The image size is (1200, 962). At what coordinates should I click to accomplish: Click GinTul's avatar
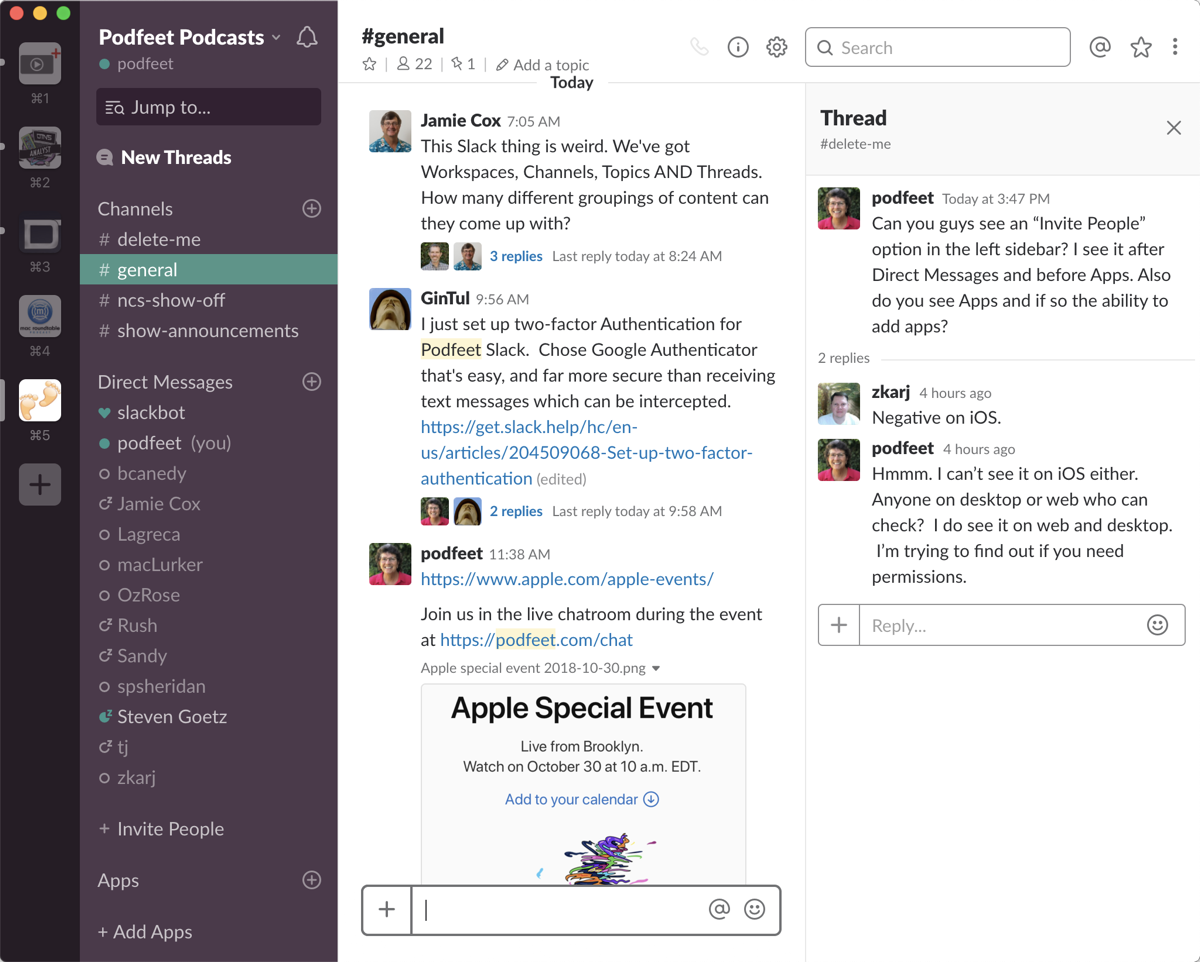tap(390, 309)
